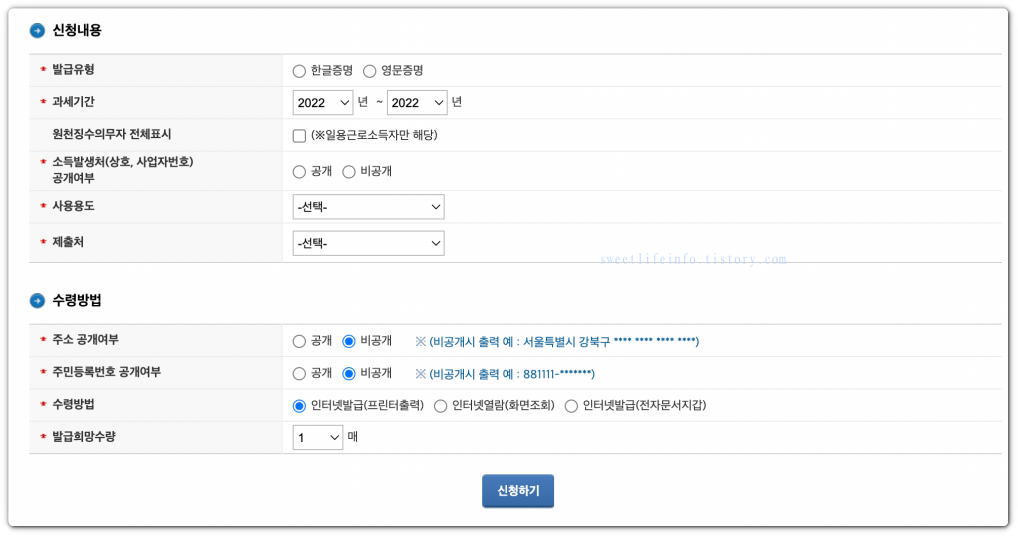Open the 사용용도 -선택- dropdown
Screen dimensions: 1018x536
[368, 207]
